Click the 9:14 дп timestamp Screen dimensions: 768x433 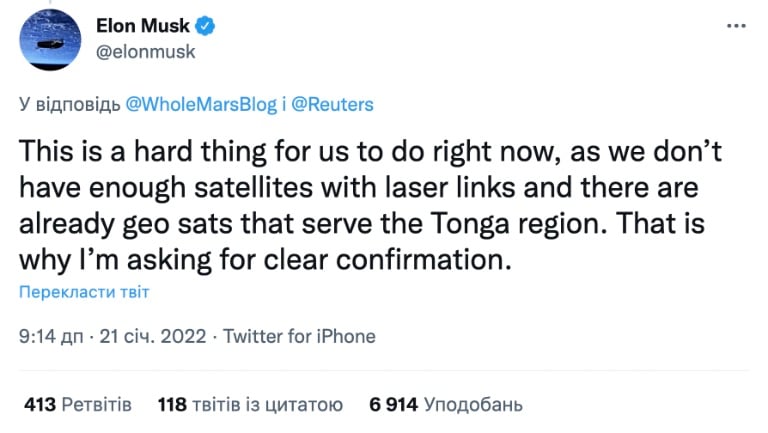tap(51, 337)
